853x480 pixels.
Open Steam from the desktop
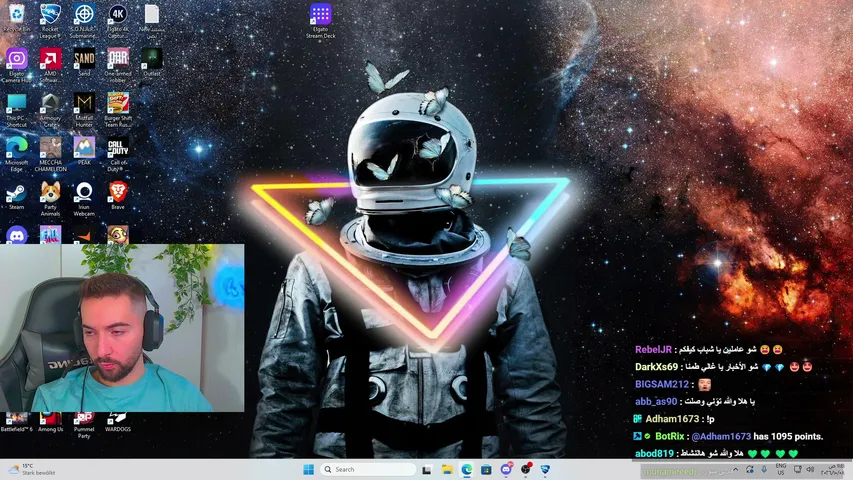16,196
